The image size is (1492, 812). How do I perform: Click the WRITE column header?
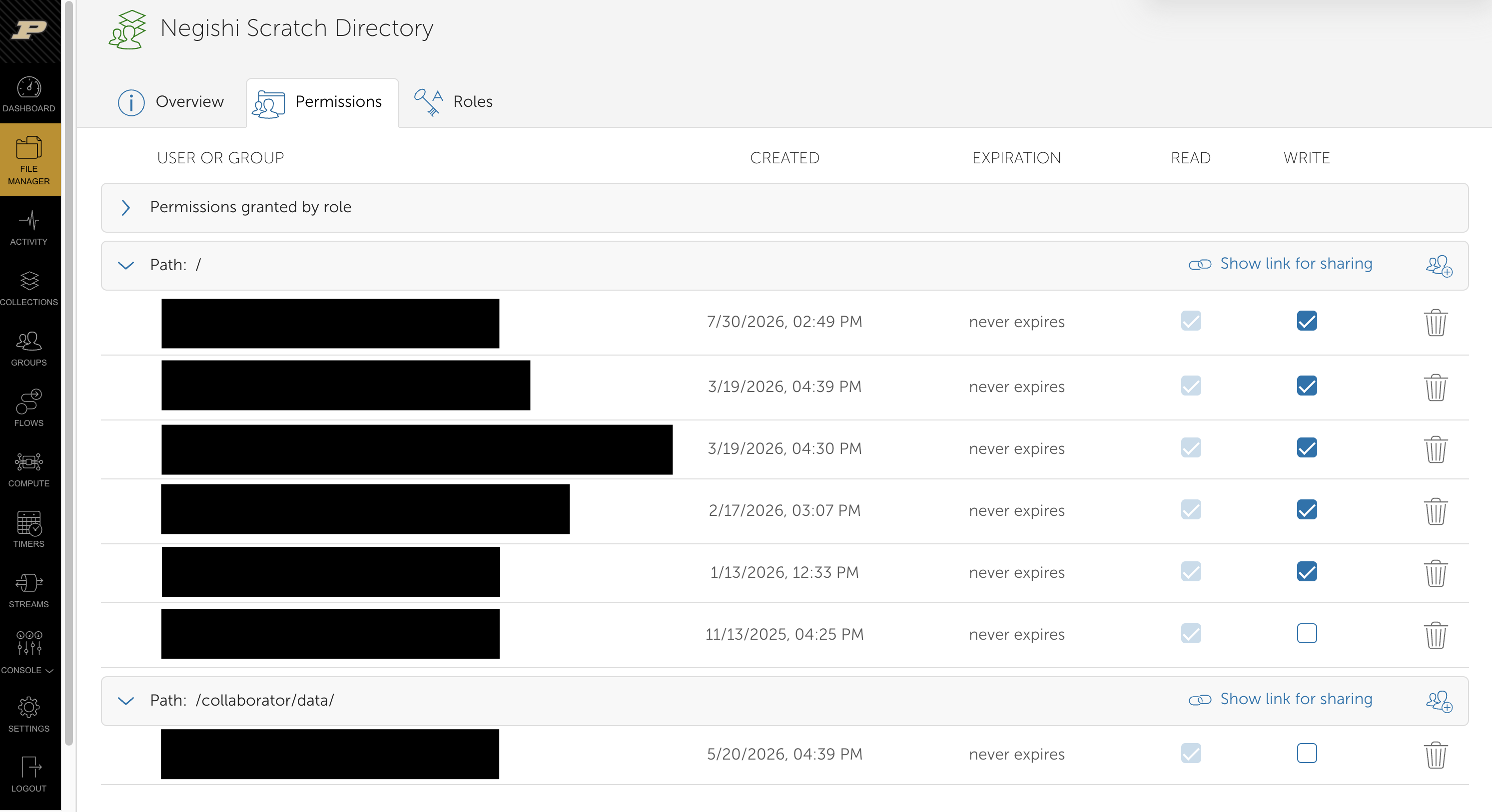1306,158
